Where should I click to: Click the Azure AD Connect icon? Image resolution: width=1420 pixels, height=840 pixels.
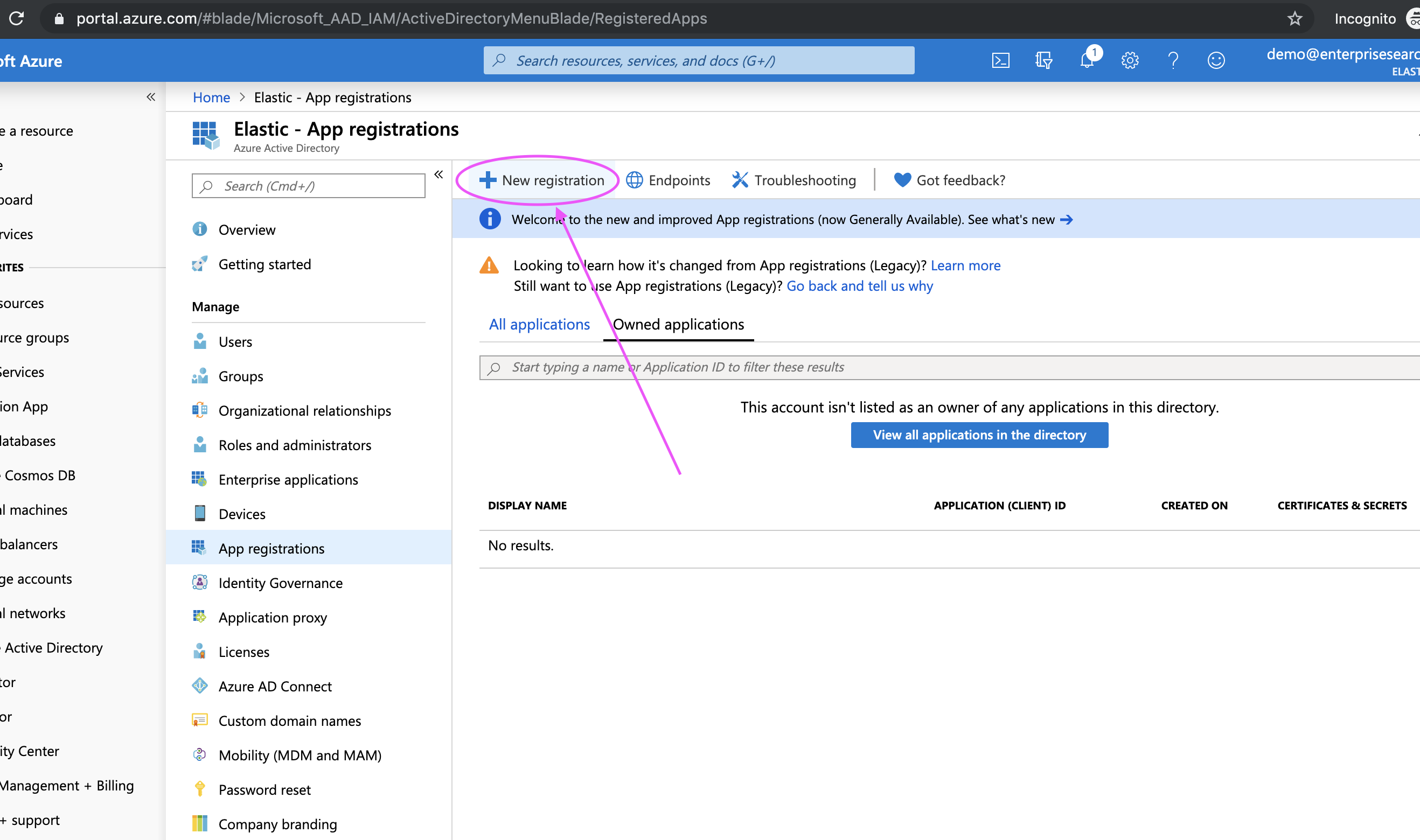199,685
